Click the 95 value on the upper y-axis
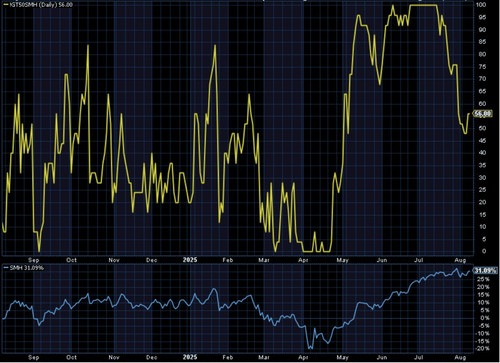 [x=482, y=17]
